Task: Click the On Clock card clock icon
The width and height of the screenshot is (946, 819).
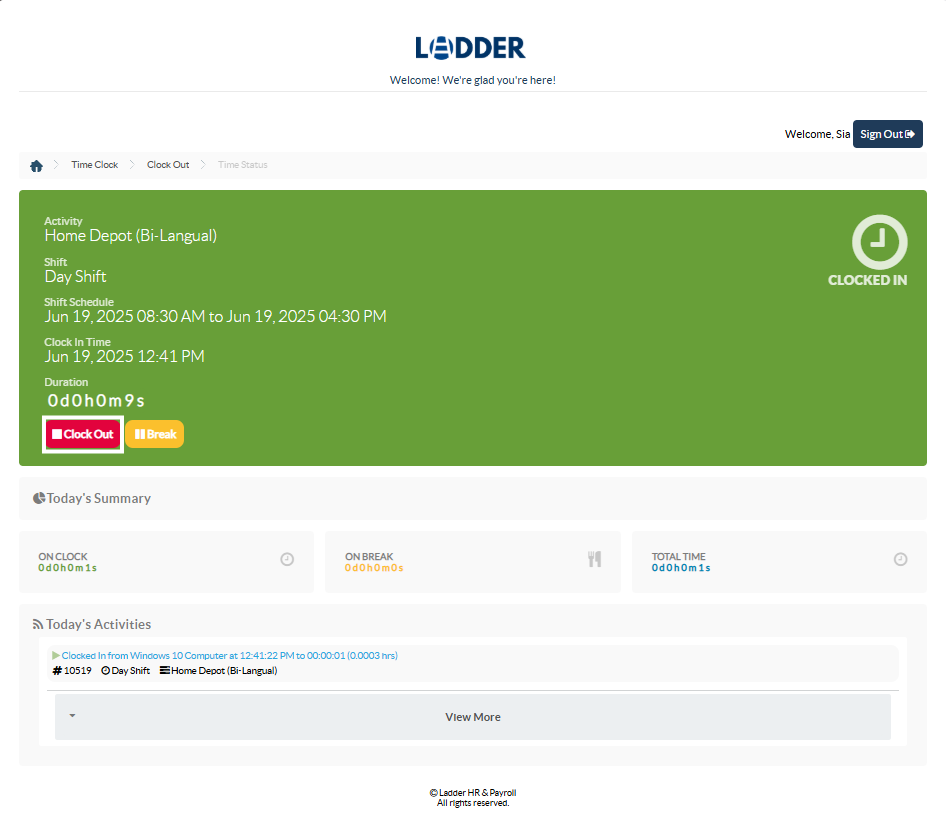Action: point(287,559)
